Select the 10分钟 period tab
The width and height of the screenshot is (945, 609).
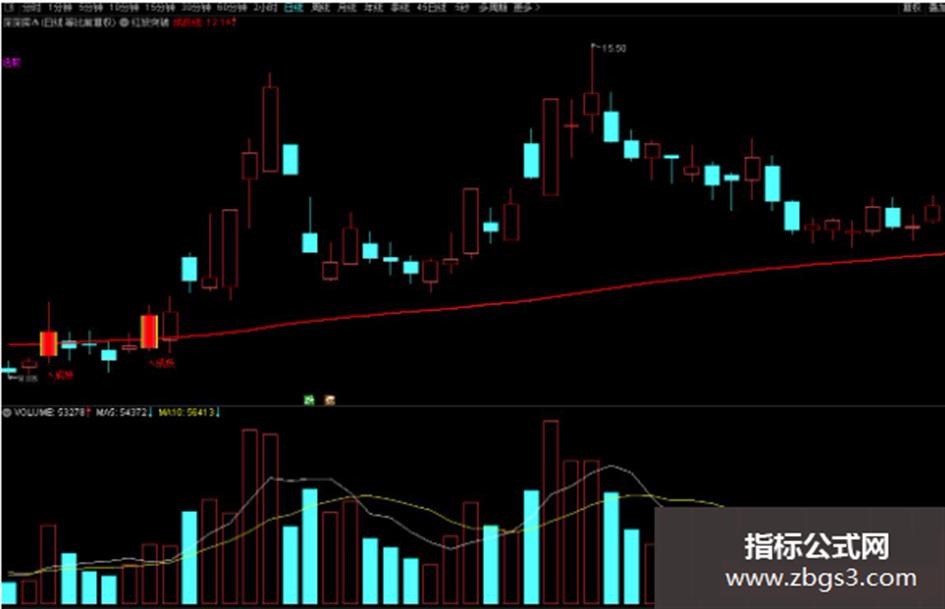123,8
